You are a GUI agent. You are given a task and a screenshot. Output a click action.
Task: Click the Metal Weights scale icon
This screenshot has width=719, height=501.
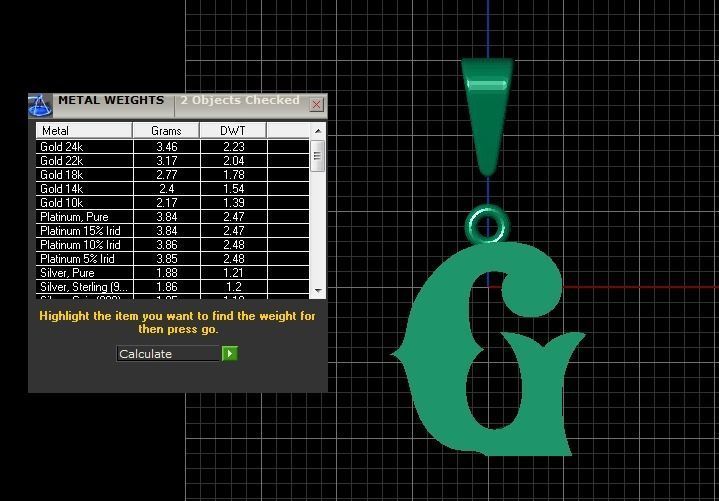[x=40, y=105]
